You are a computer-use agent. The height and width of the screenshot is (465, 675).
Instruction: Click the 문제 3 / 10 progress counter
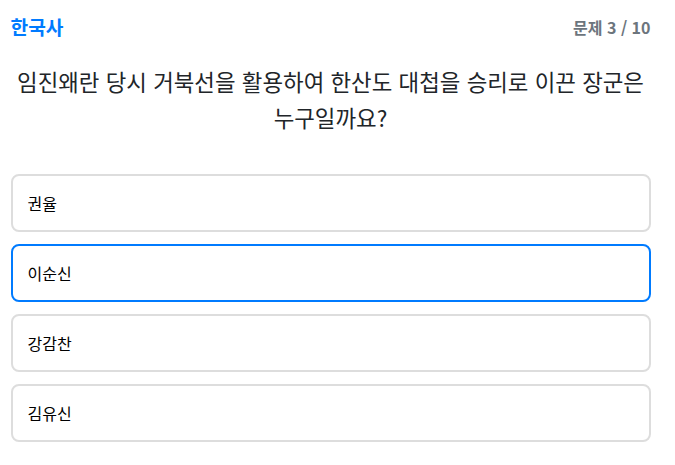tap(611, 28)
